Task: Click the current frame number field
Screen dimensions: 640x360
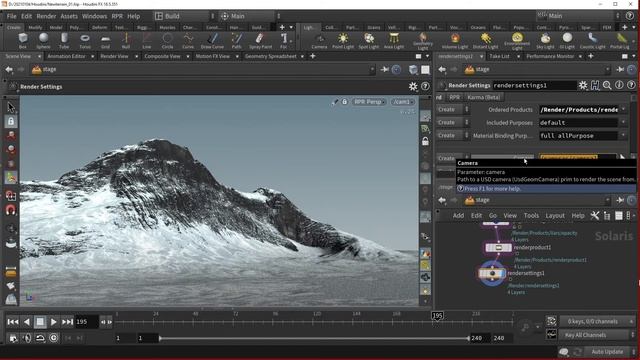Action: coord(86,322)
